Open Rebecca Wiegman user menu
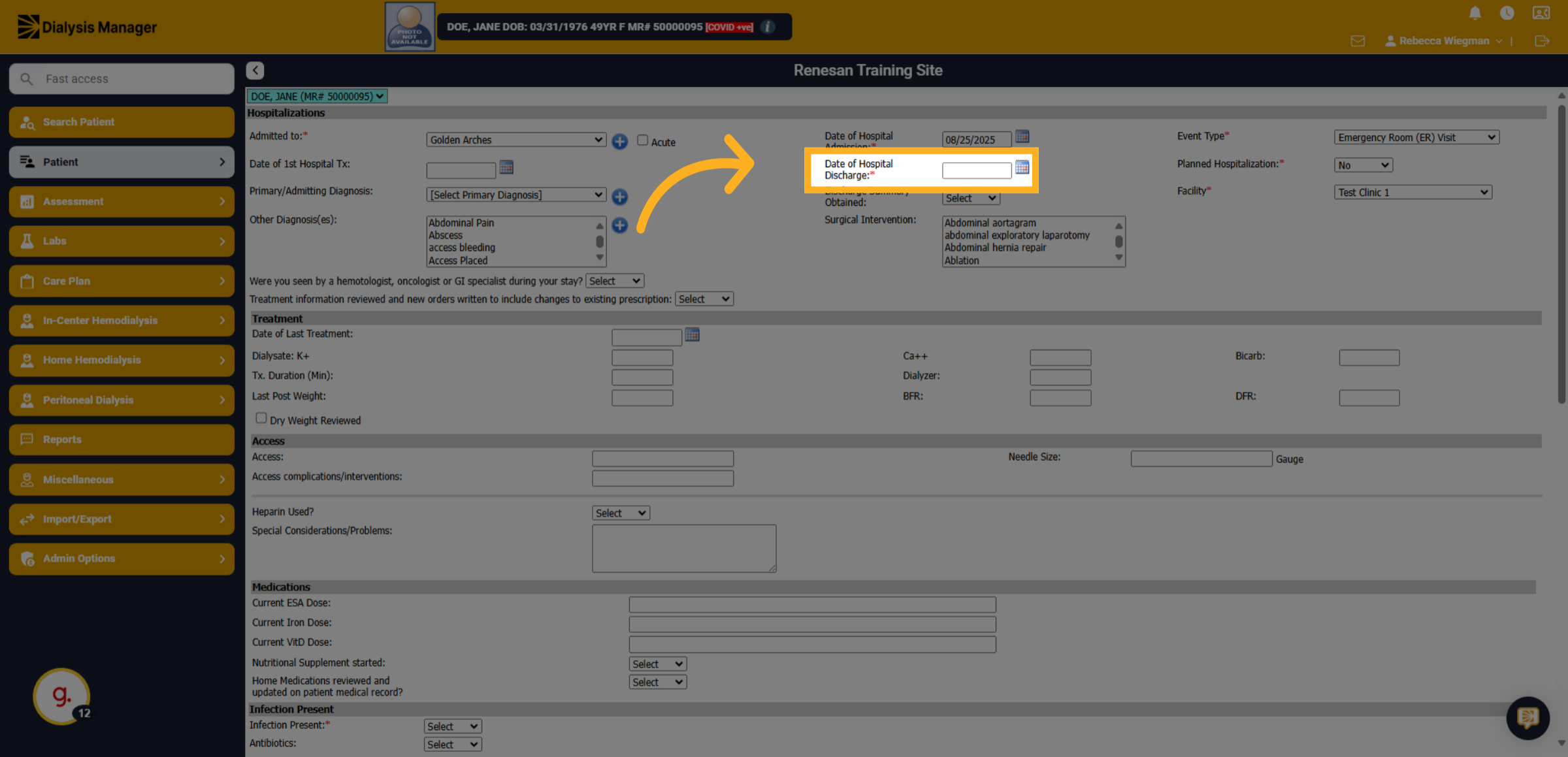Image resolution: width=1568 pixels, height=757 pixels. 1444,40
